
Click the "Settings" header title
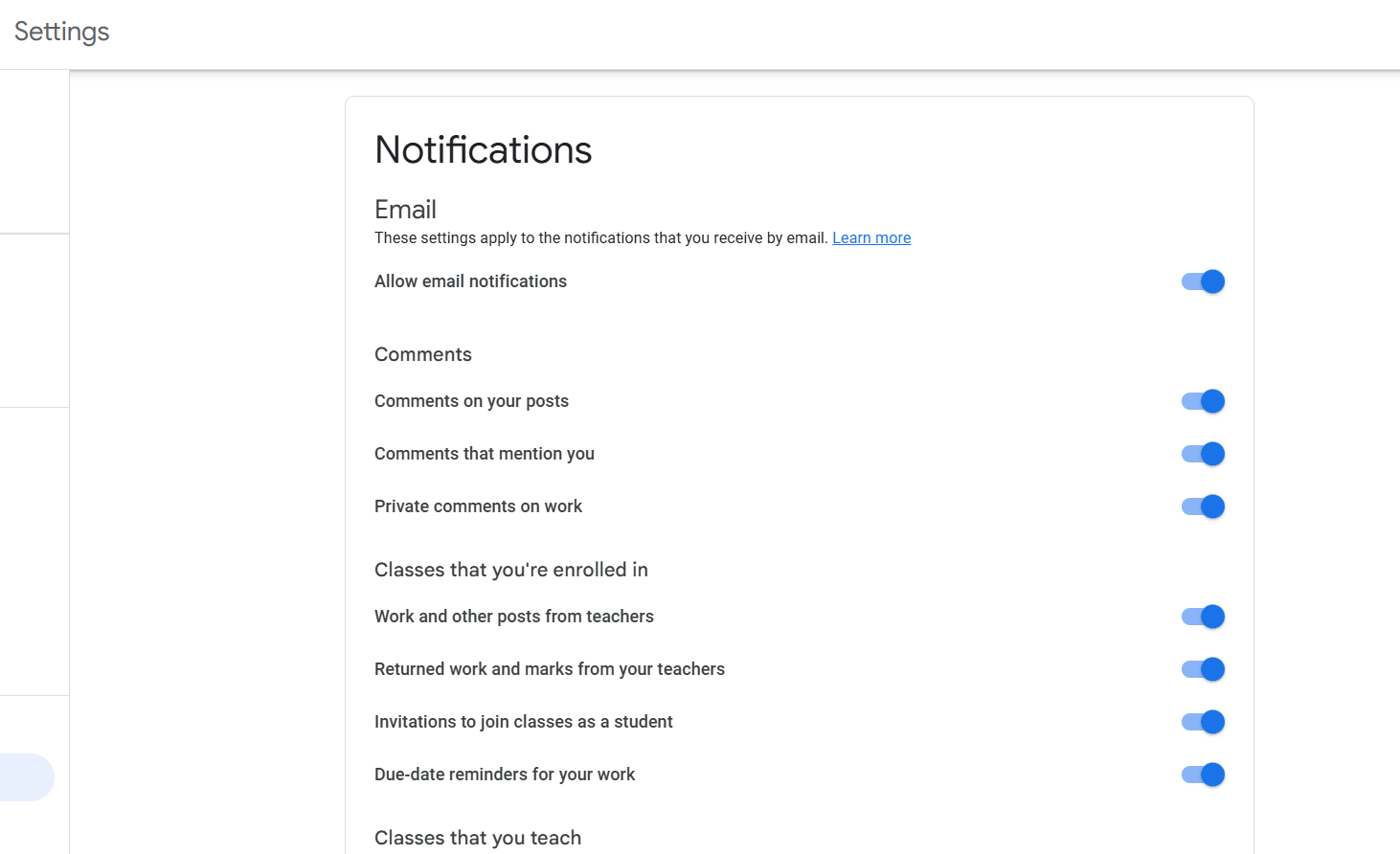(60, 32)
